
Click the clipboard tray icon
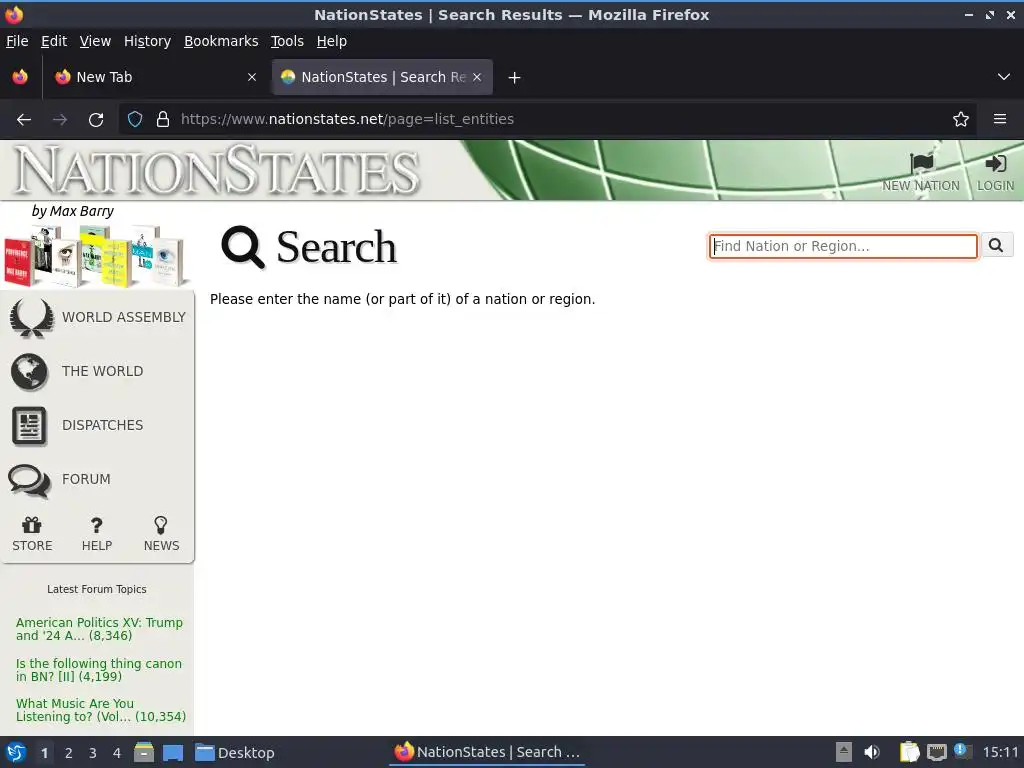pos(909,752)
